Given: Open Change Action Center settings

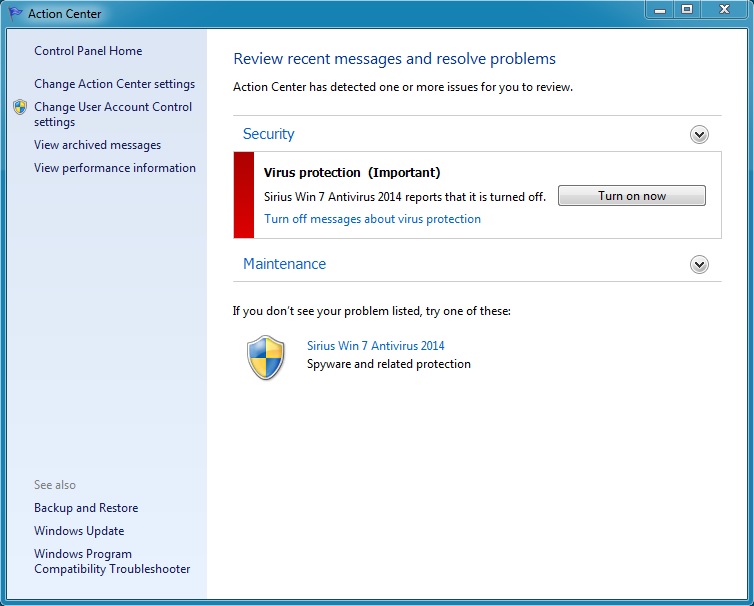Looking at the screenshot, I should [x=114, y=84].
